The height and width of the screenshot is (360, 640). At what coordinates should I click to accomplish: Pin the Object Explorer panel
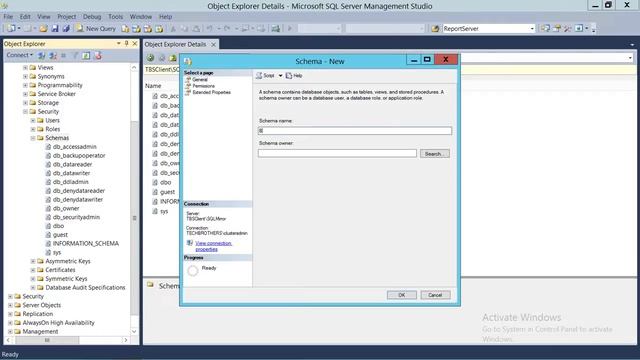[127, 43]
